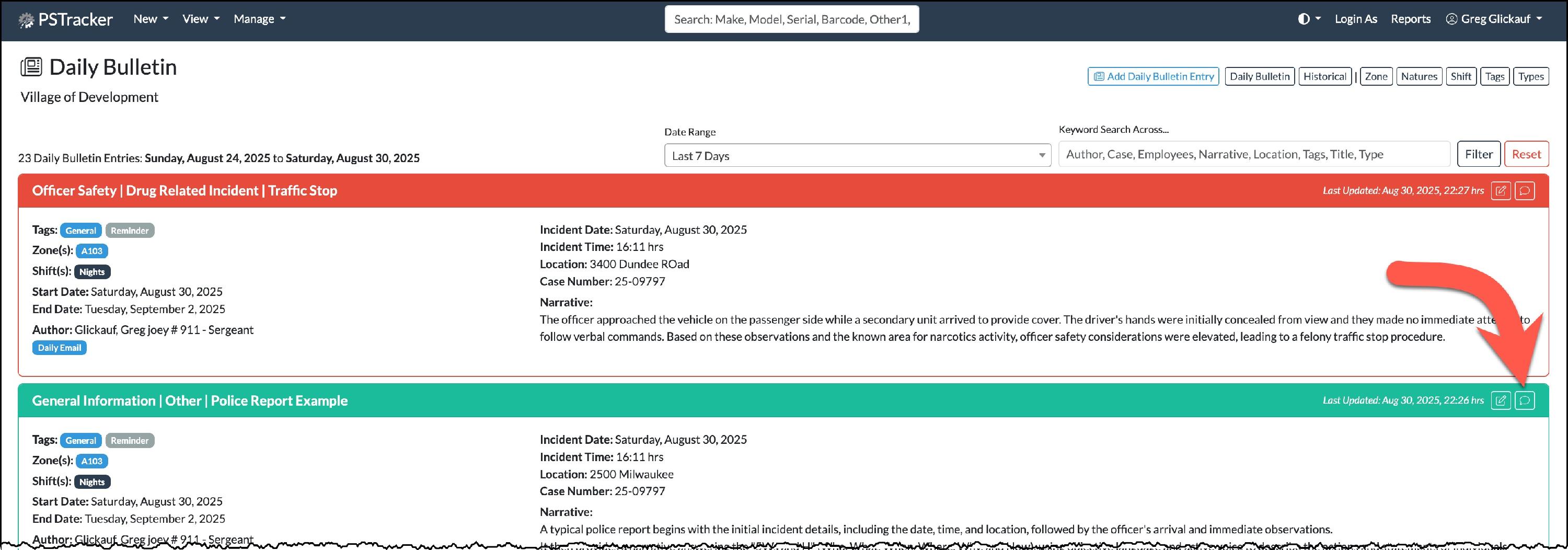The width and height of the screenshot is (1568, 550).
Task: Click Nights shift badge in General Information entry
Action: point(92,482)
